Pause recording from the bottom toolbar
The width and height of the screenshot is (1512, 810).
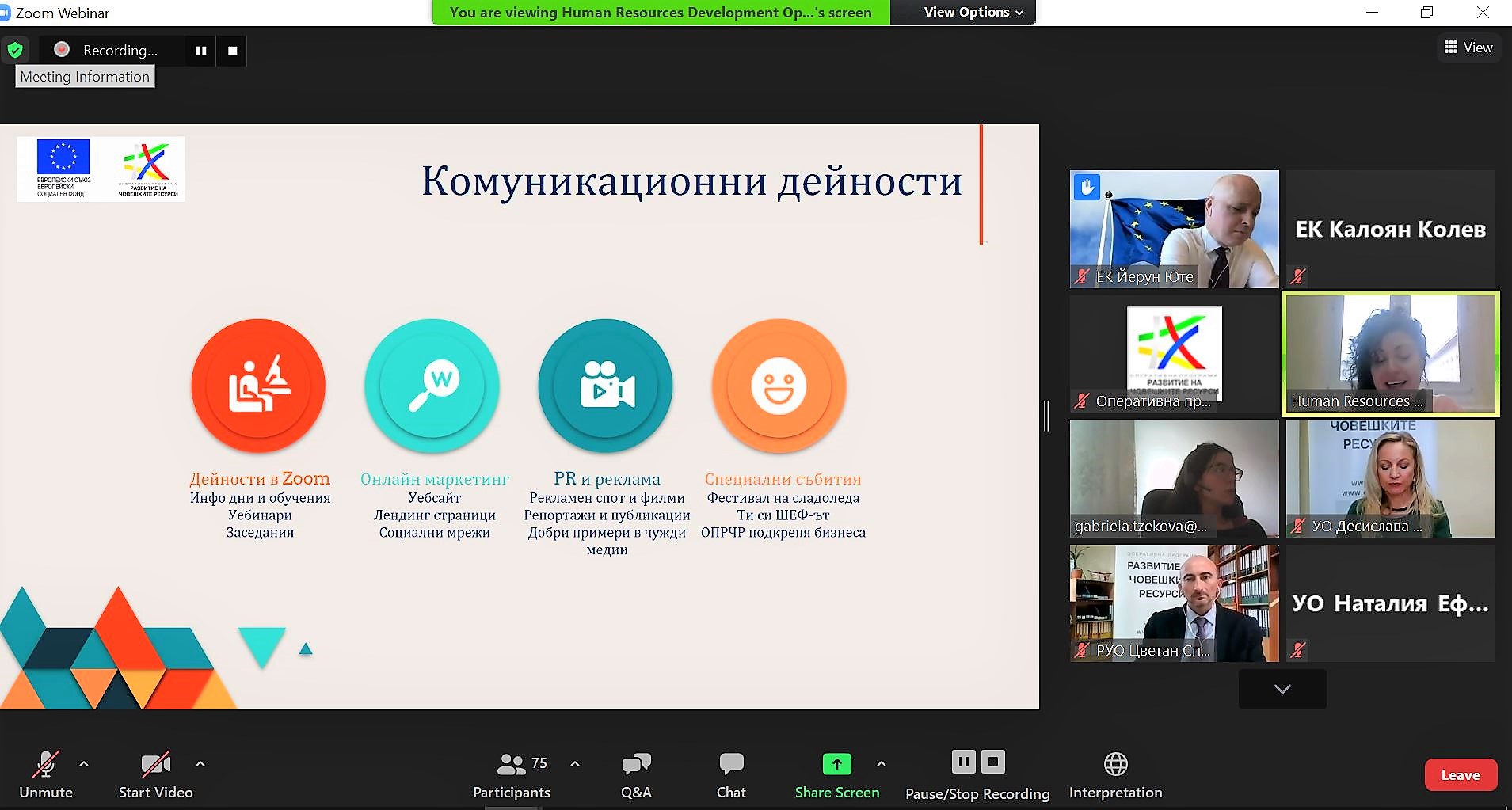[x=963, y=762]
